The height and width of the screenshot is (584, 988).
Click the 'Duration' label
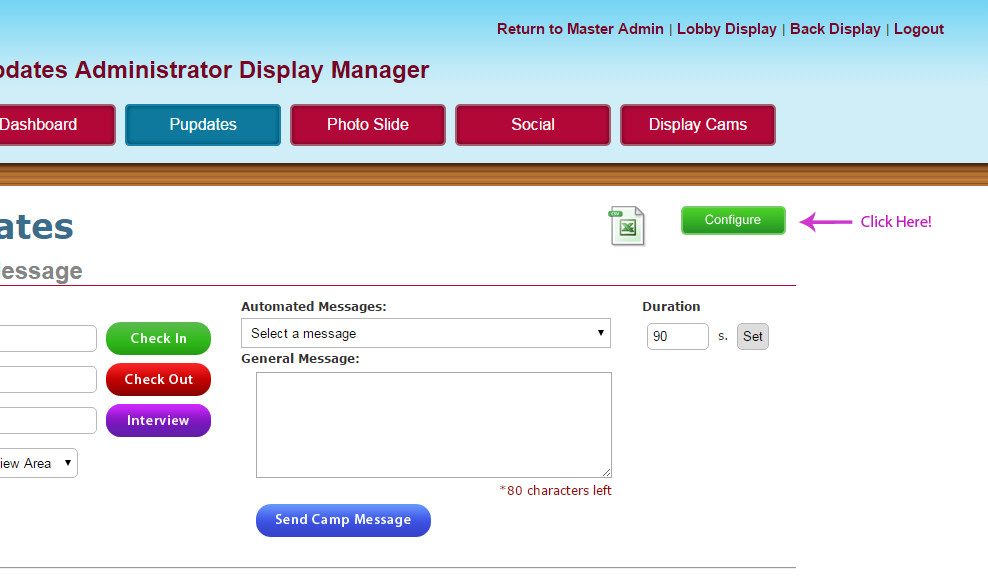click(x=671, y=307)
